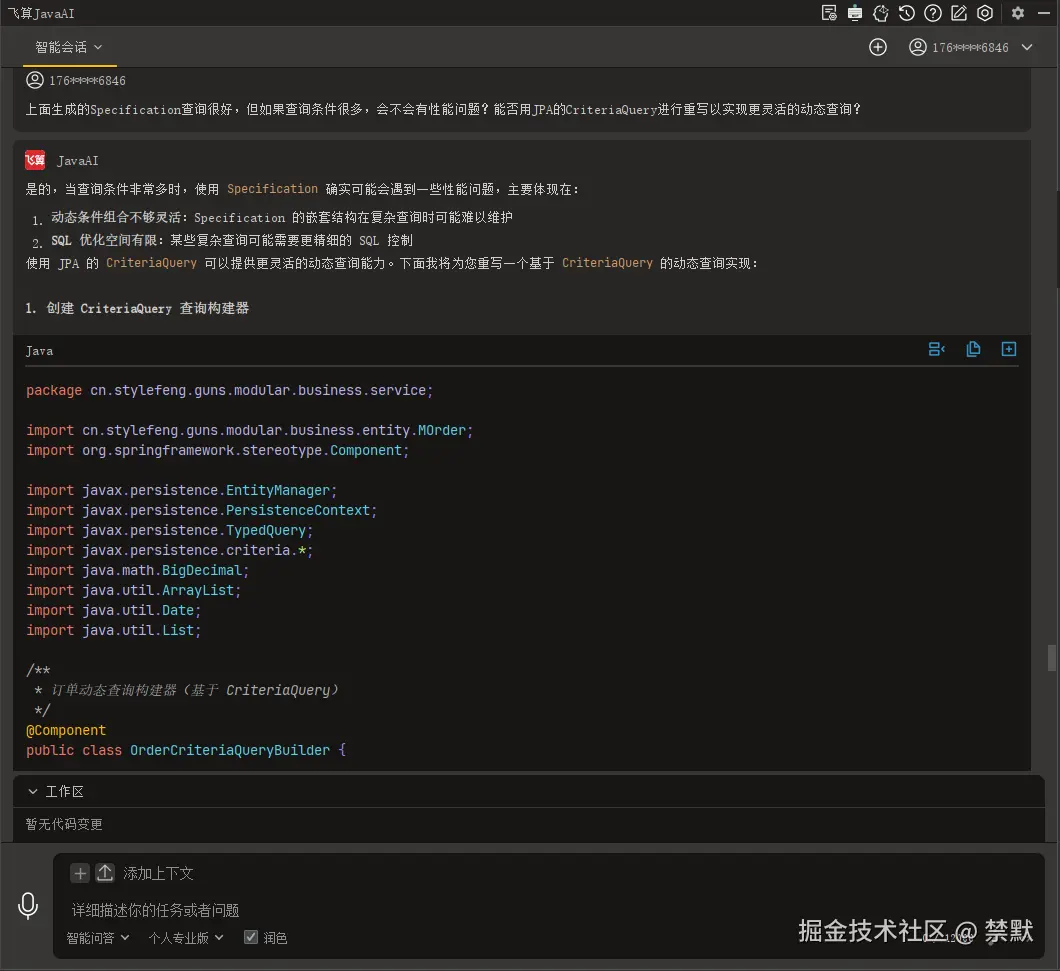Open the help question mark icon

[933, 13]
